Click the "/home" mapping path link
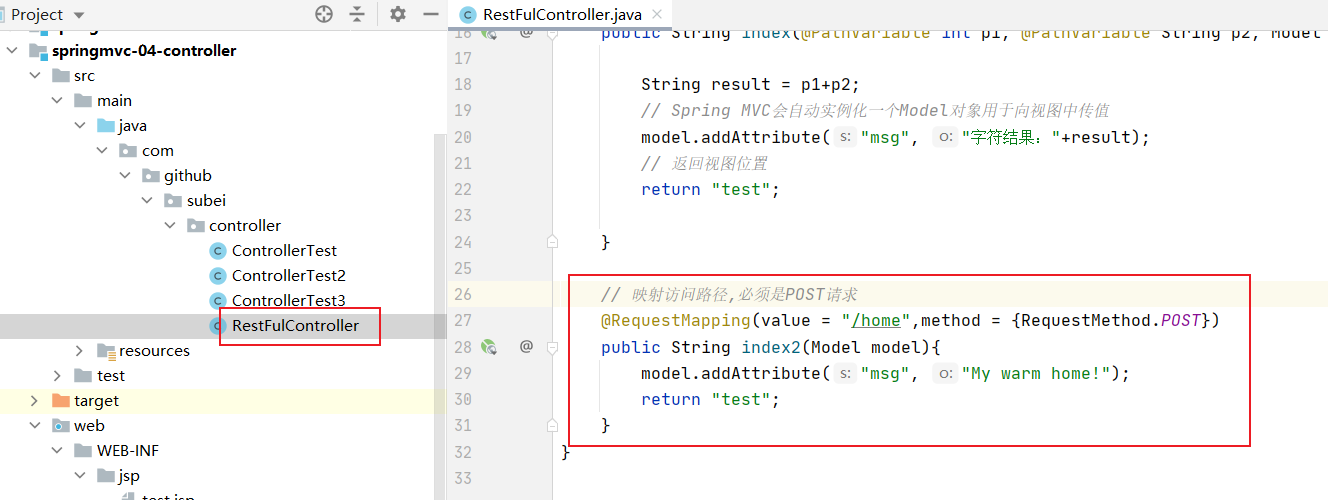Viewport: 1328px width, 500px height. tap(875, 321)
